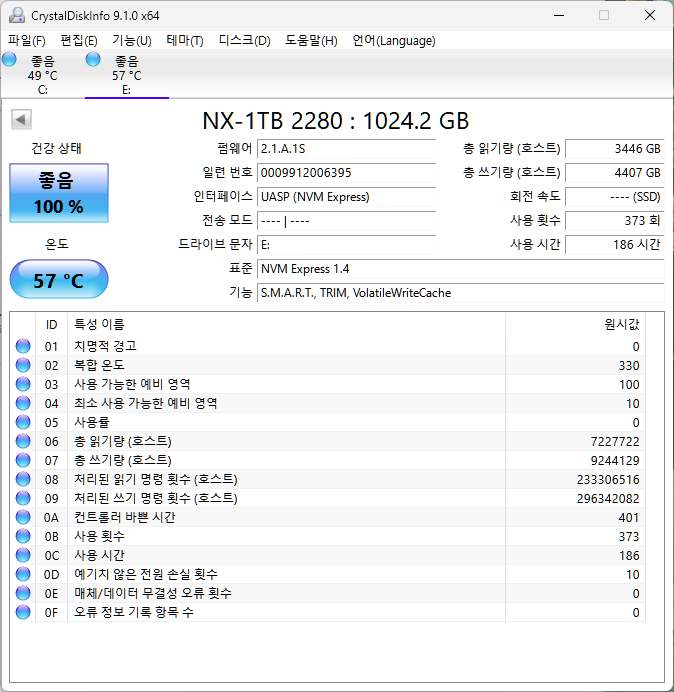Click the raw value 330 in the table
This screenshot has height=692, width=674.
click(629, 365)
